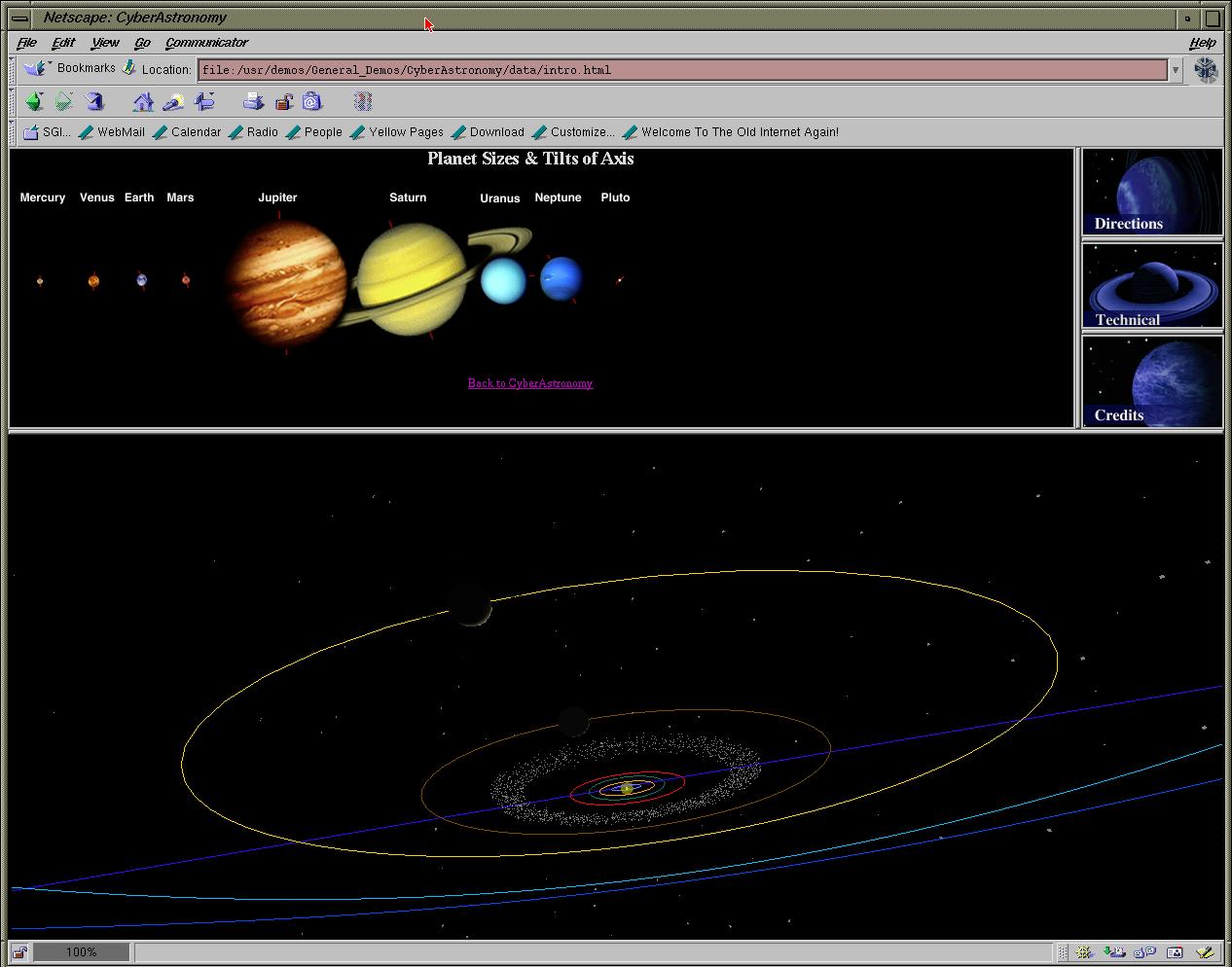Viewport: 1232px width, 967px height.
Task: Expand the Location URL history dropdown arrow
Action: coord(1176,70)
